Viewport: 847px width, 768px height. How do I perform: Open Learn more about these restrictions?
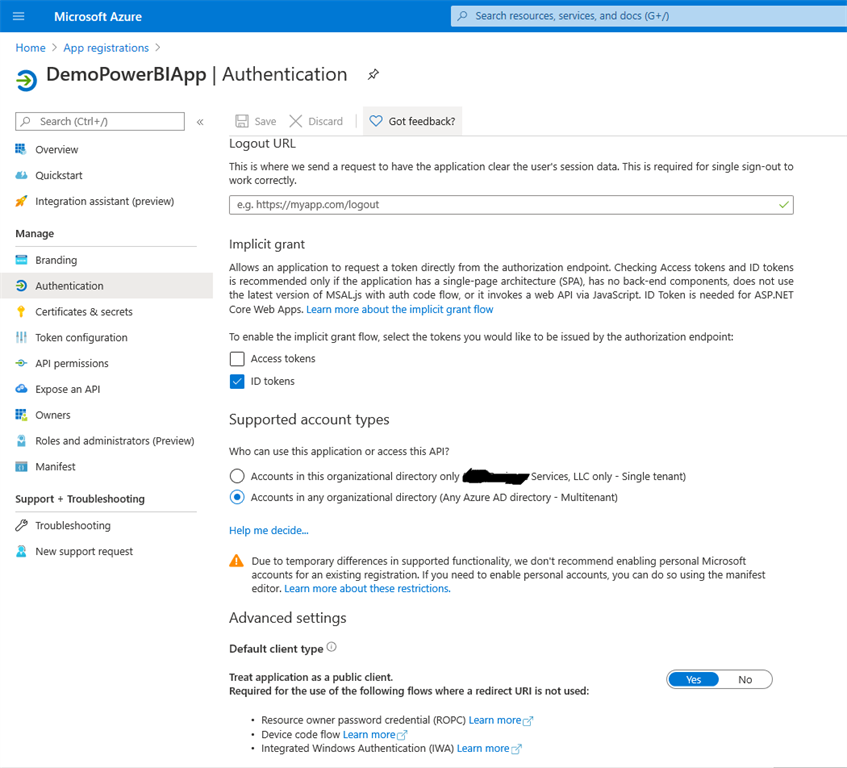click(x=367, y=589)
